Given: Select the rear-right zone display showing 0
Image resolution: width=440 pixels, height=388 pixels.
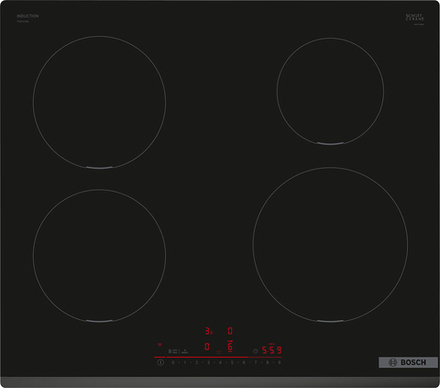Looking at the screenshot, I should click(x=230, y=331).
